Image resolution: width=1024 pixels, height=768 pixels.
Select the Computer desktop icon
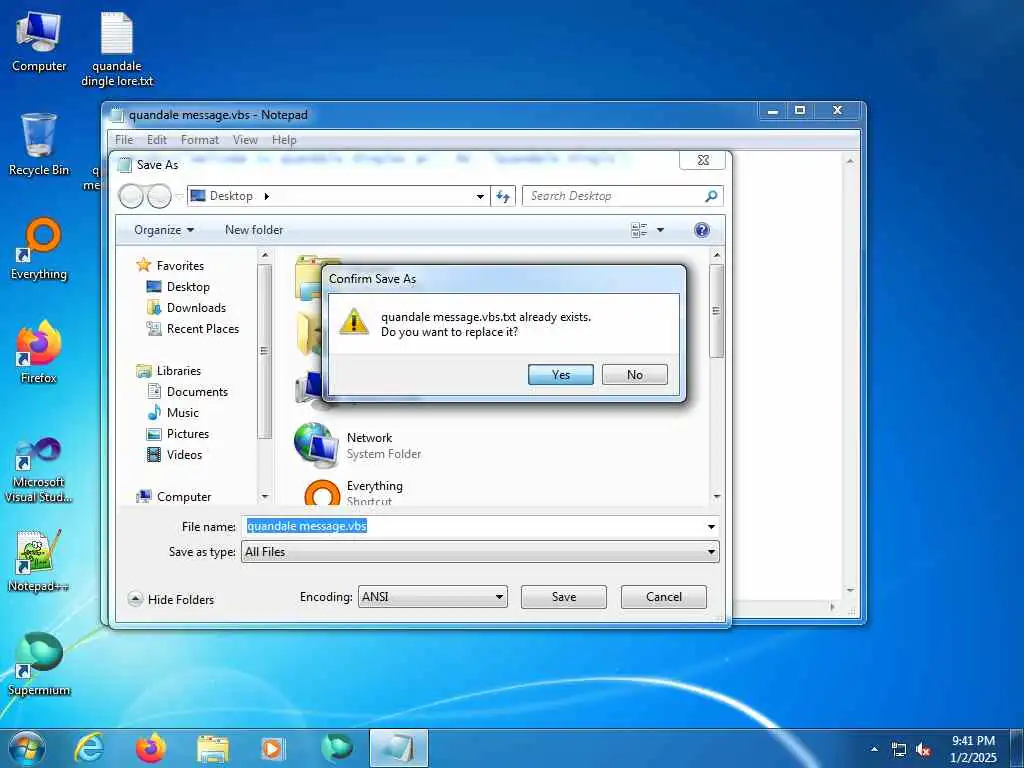click(x=39, y=42)
